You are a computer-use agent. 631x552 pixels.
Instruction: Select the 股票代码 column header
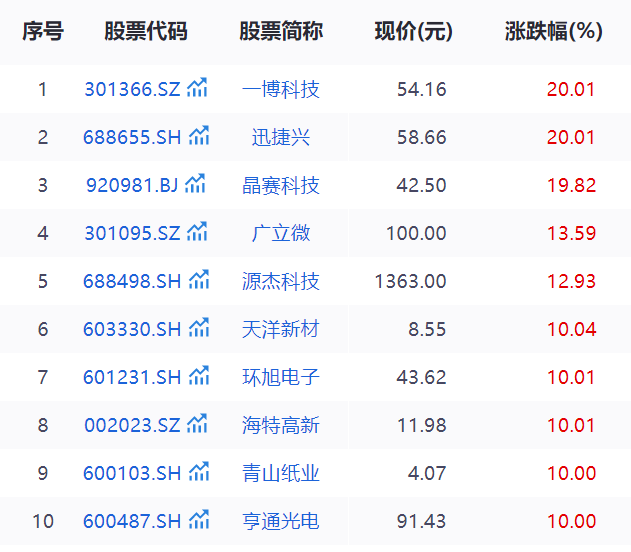[x=146, y=31]
